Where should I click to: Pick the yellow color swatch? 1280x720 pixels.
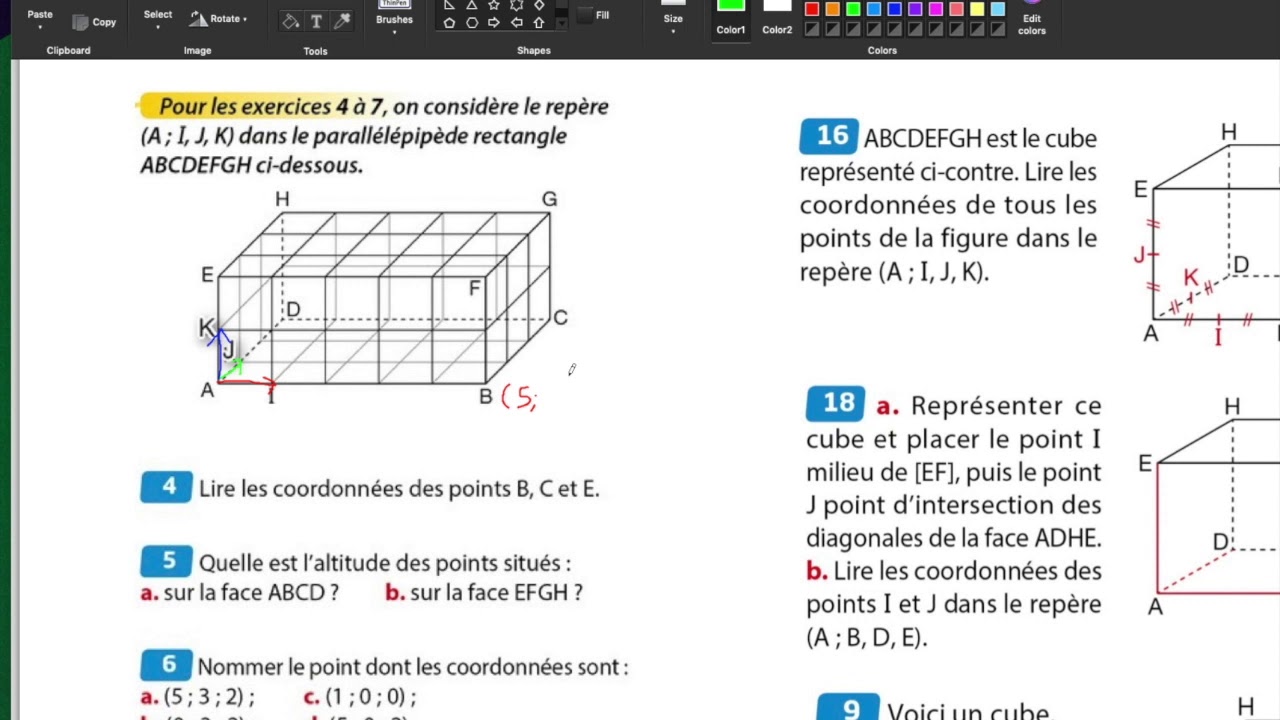coord(977,9)
